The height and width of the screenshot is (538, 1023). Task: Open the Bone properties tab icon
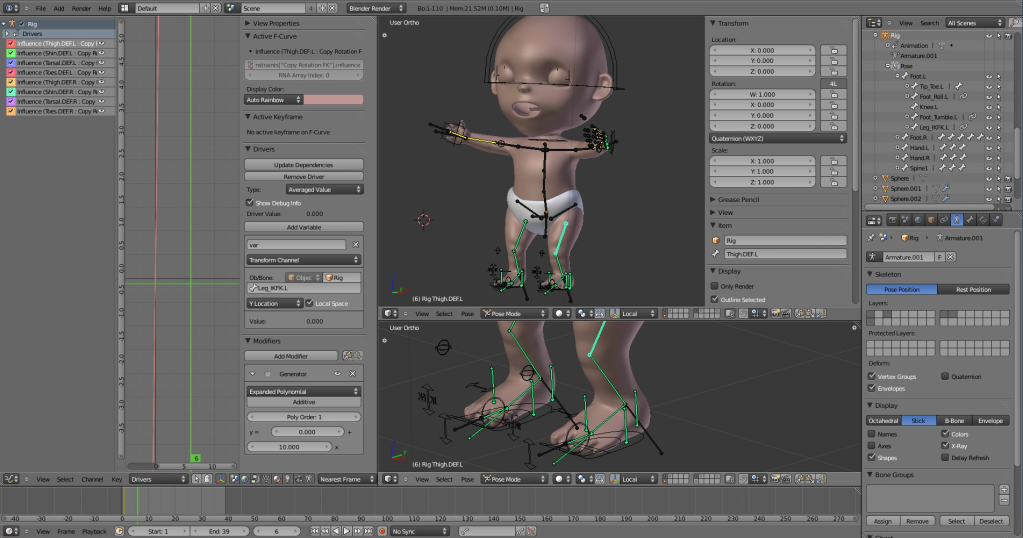point(970,220)
